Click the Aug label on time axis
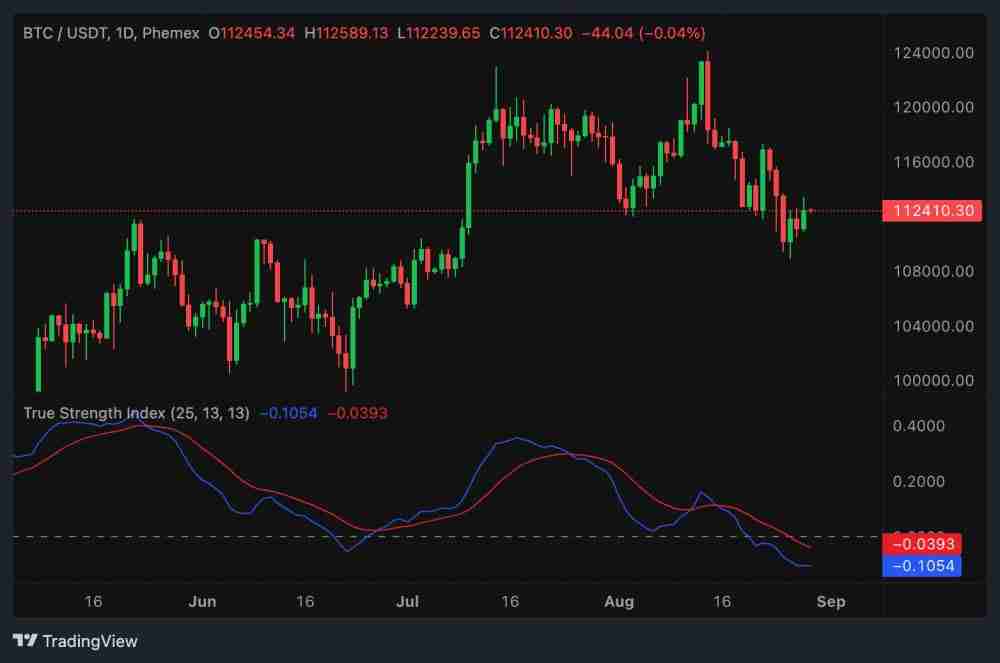1000x663 pixels. click(620, 602)
